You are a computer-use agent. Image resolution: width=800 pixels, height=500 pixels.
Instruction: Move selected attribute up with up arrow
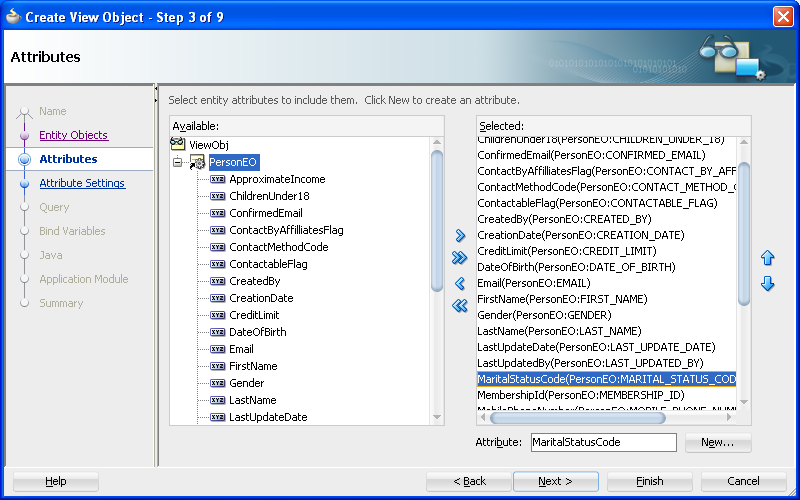(768, 258)
